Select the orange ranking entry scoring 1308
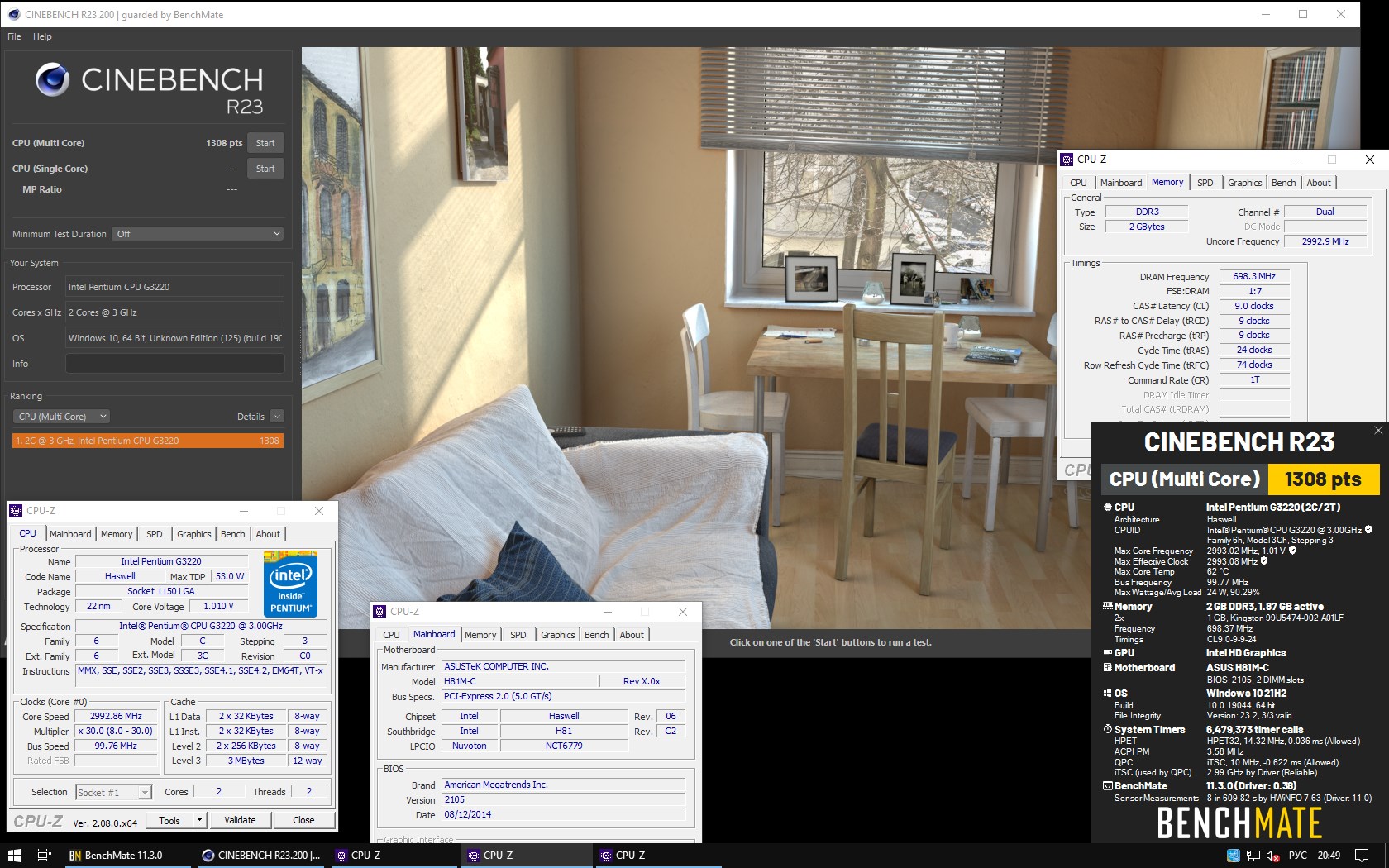Image resolution: width=1389 pixels, height=868 pixels. 148,441
